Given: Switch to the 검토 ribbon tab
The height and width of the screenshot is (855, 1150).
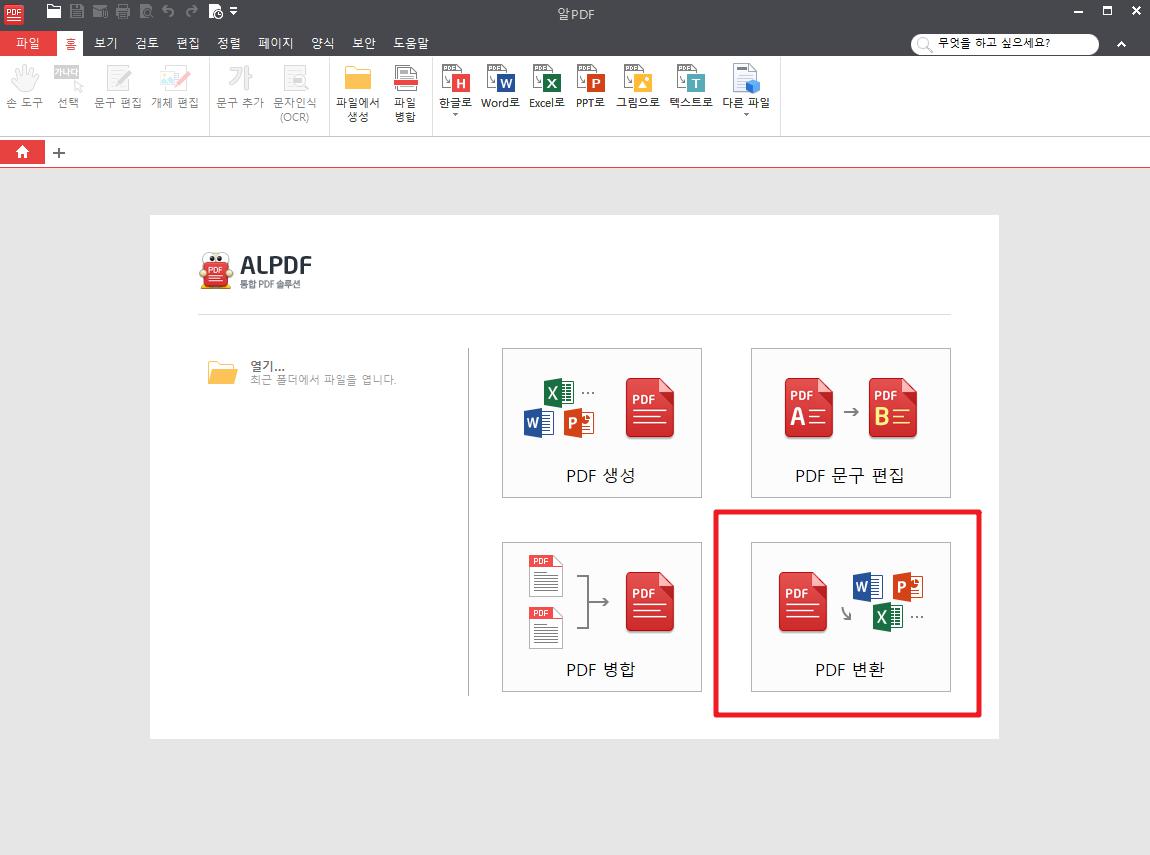Looking at the screenshot, I should pos(147,43).
